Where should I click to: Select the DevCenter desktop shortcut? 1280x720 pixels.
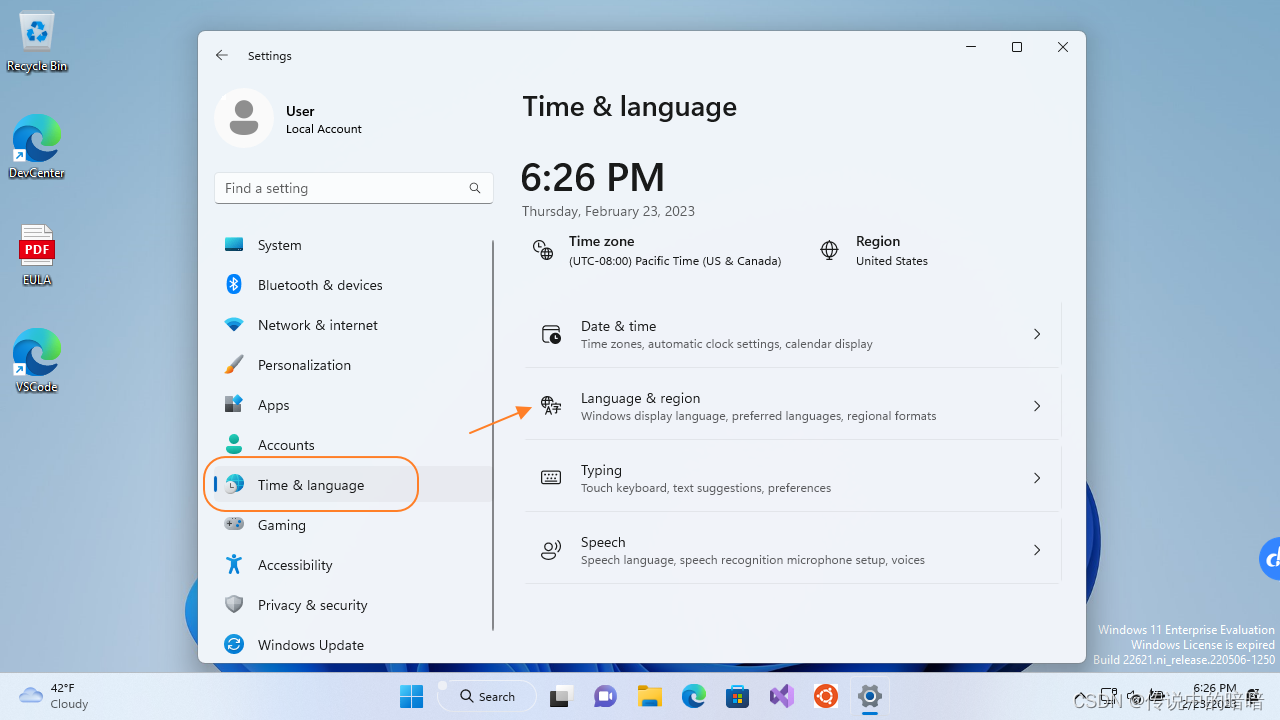click(37, 147)
